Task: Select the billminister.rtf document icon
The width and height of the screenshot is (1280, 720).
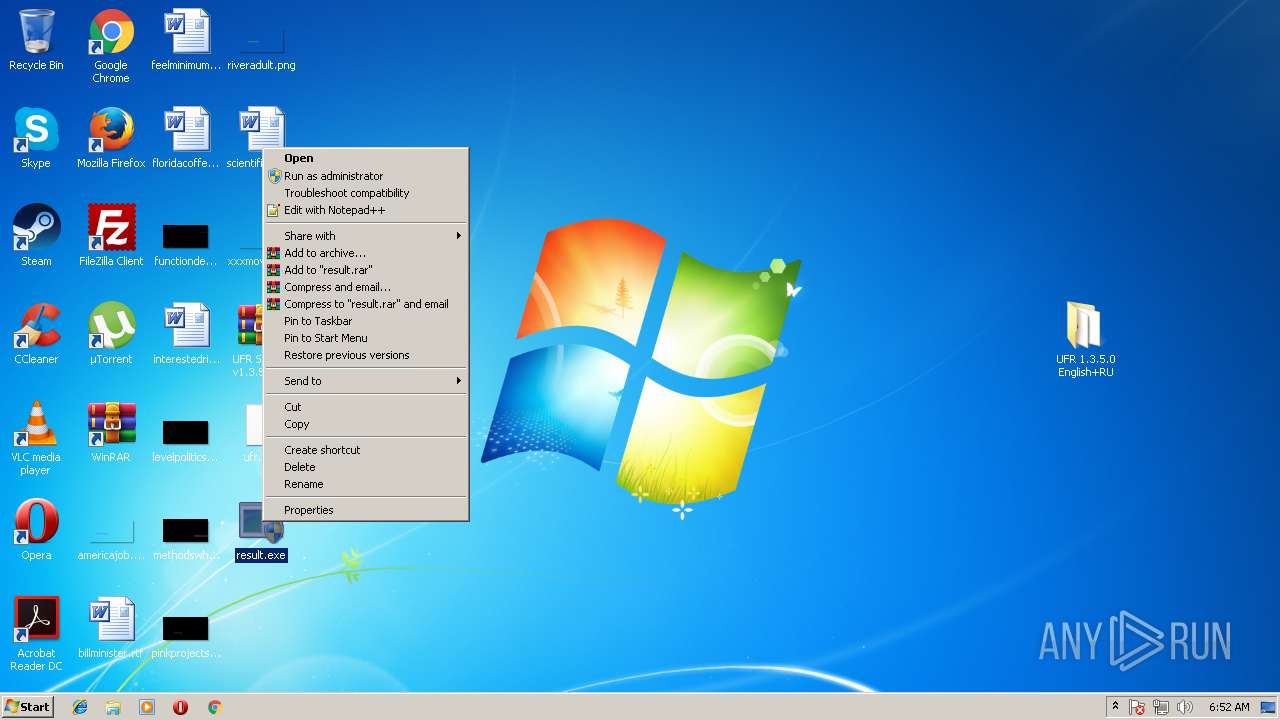Action: [x=111, y=628]
